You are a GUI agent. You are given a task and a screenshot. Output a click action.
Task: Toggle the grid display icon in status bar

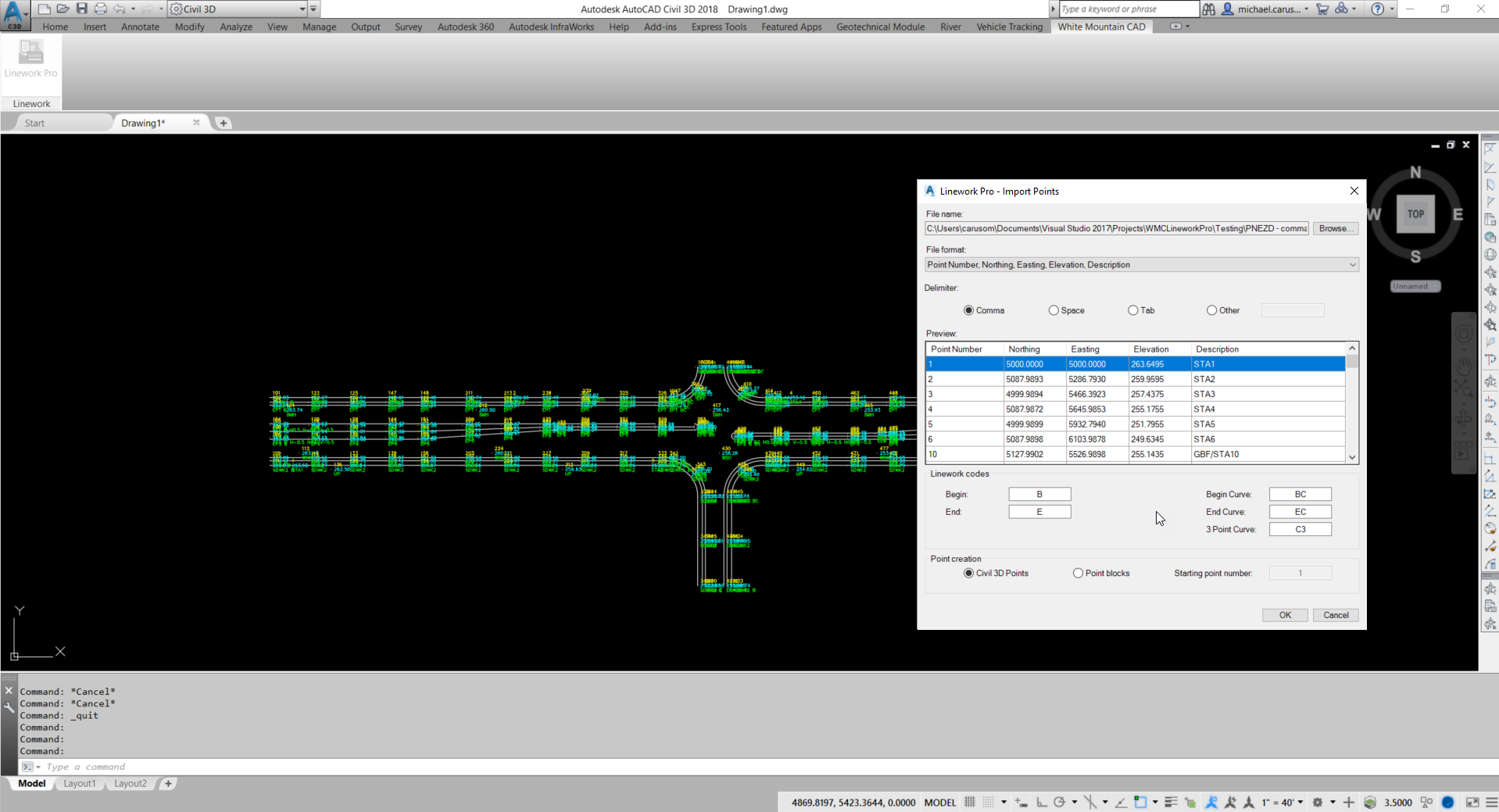pos(970,802)
